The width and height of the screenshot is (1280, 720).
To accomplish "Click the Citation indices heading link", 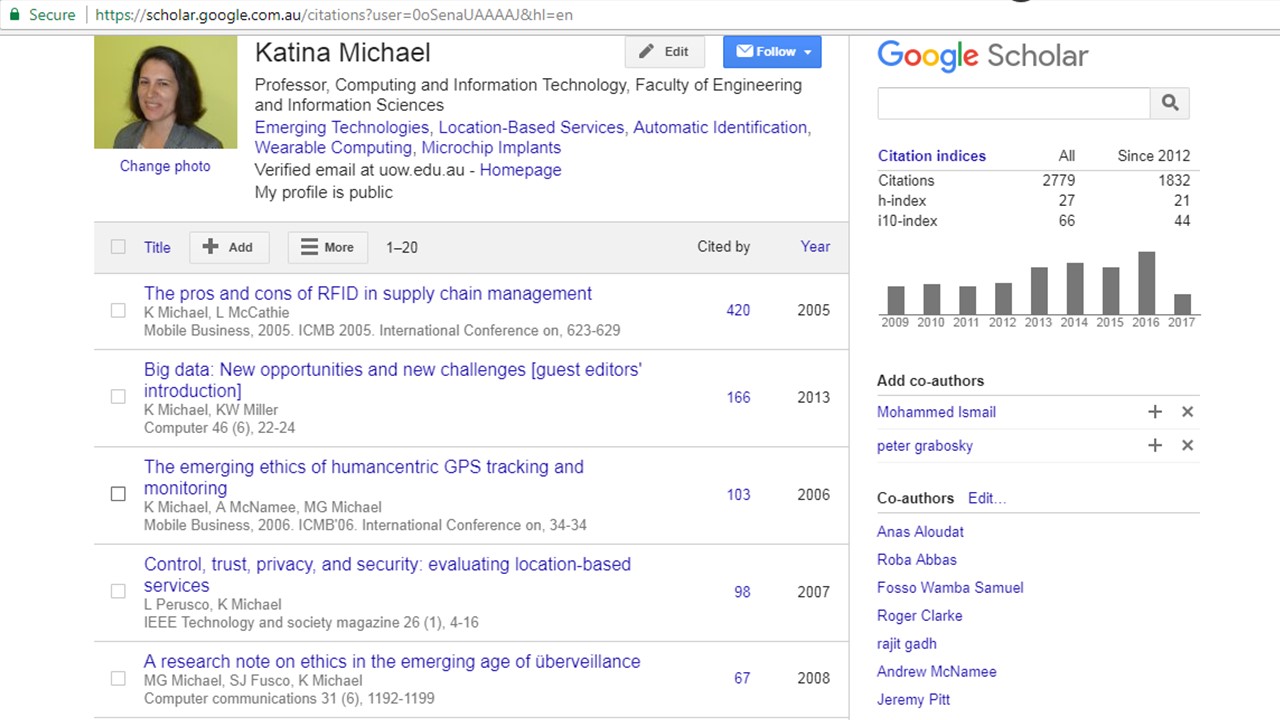I will 932,156.
